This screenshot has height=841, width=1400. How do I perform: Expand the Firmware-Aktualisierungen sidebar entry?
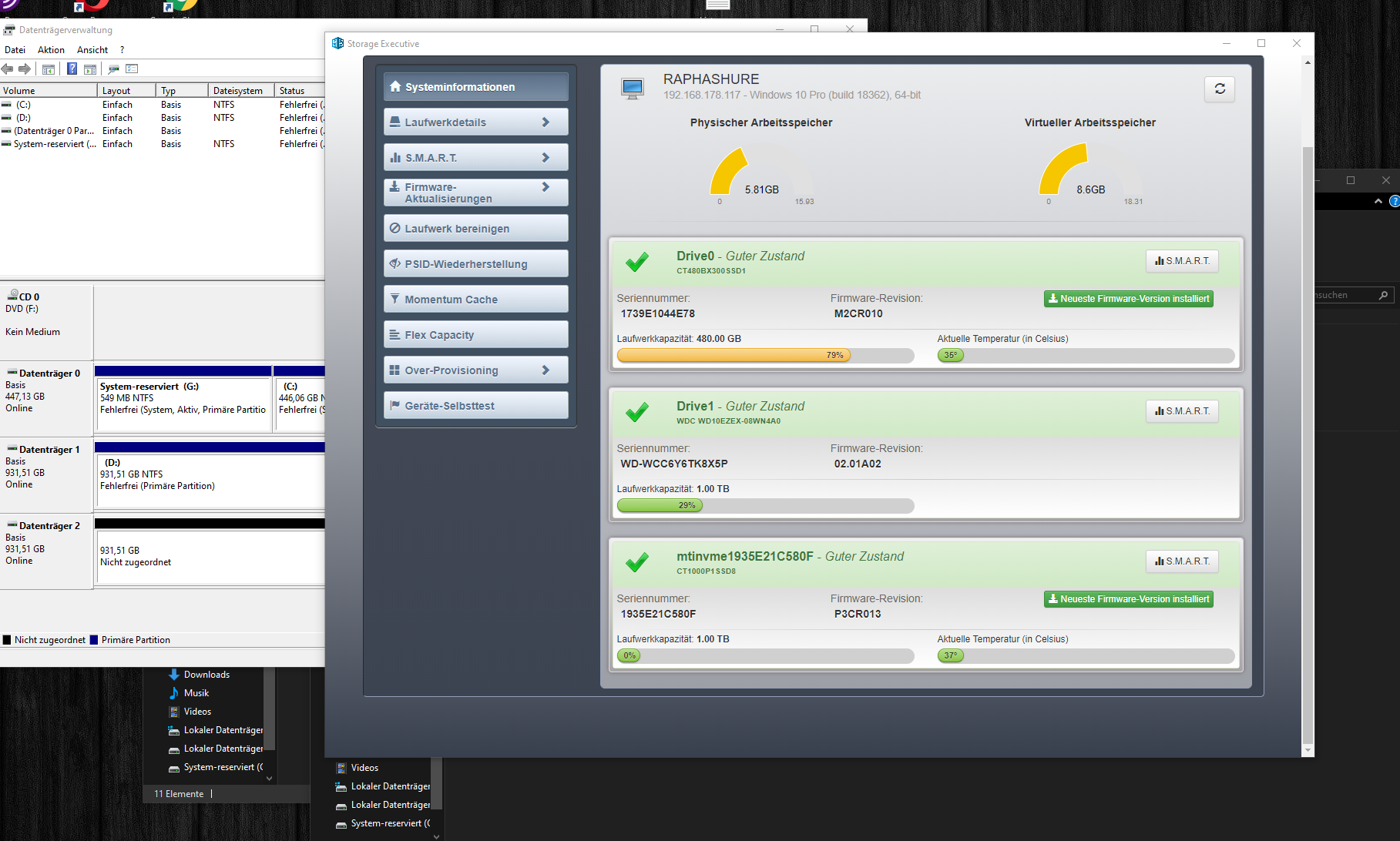click(475, 193)
